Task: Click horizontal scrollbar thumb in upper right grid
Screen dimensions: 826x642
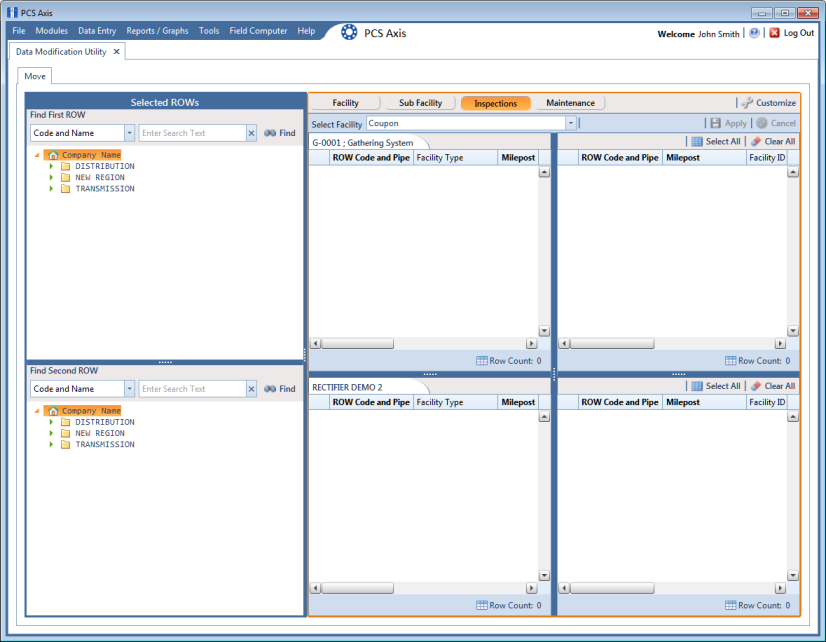Action: click(612, 343)
